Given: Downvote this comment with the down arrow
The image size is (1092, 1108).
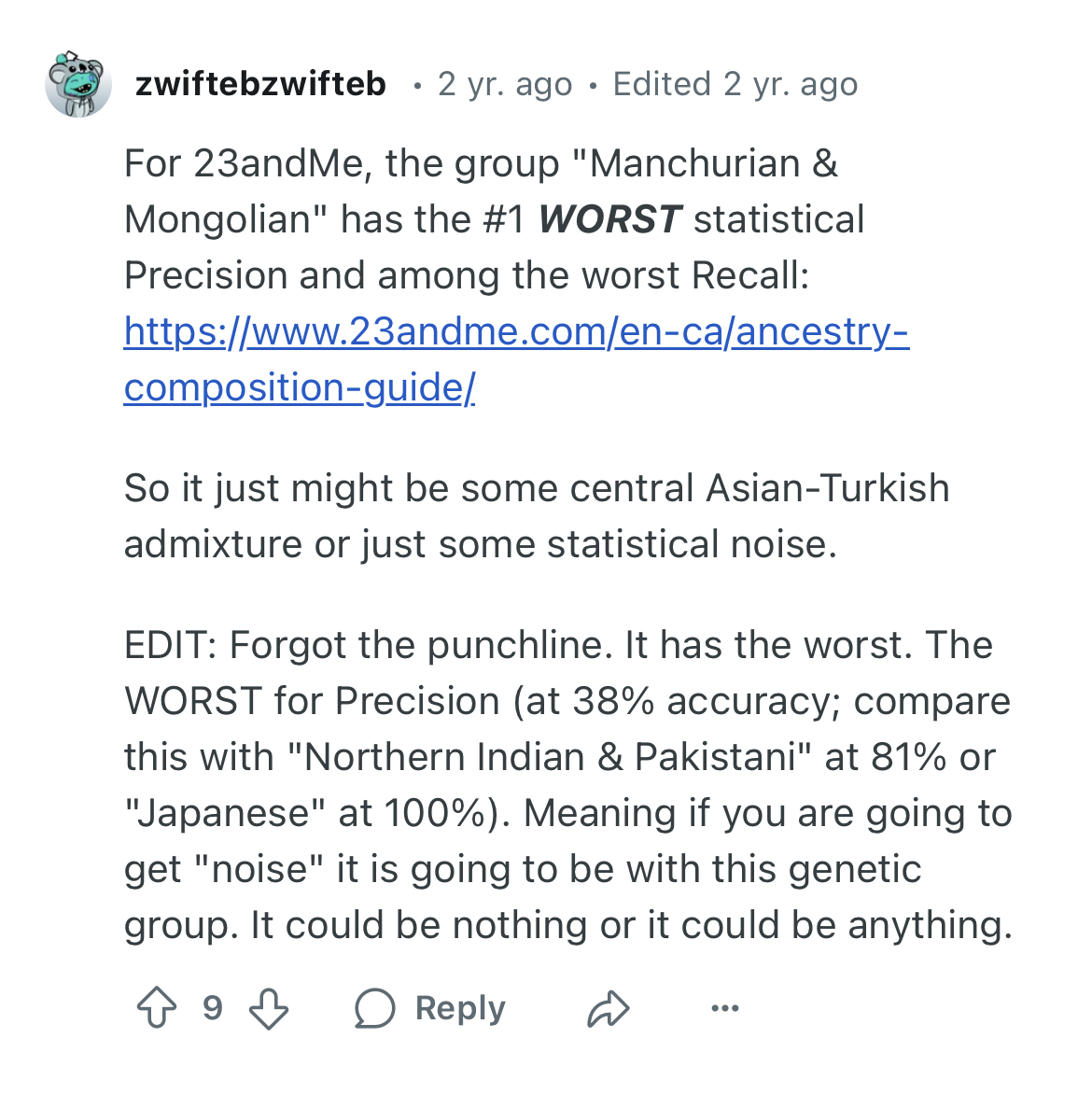Looking at the screenshot, I should 269,1008.
